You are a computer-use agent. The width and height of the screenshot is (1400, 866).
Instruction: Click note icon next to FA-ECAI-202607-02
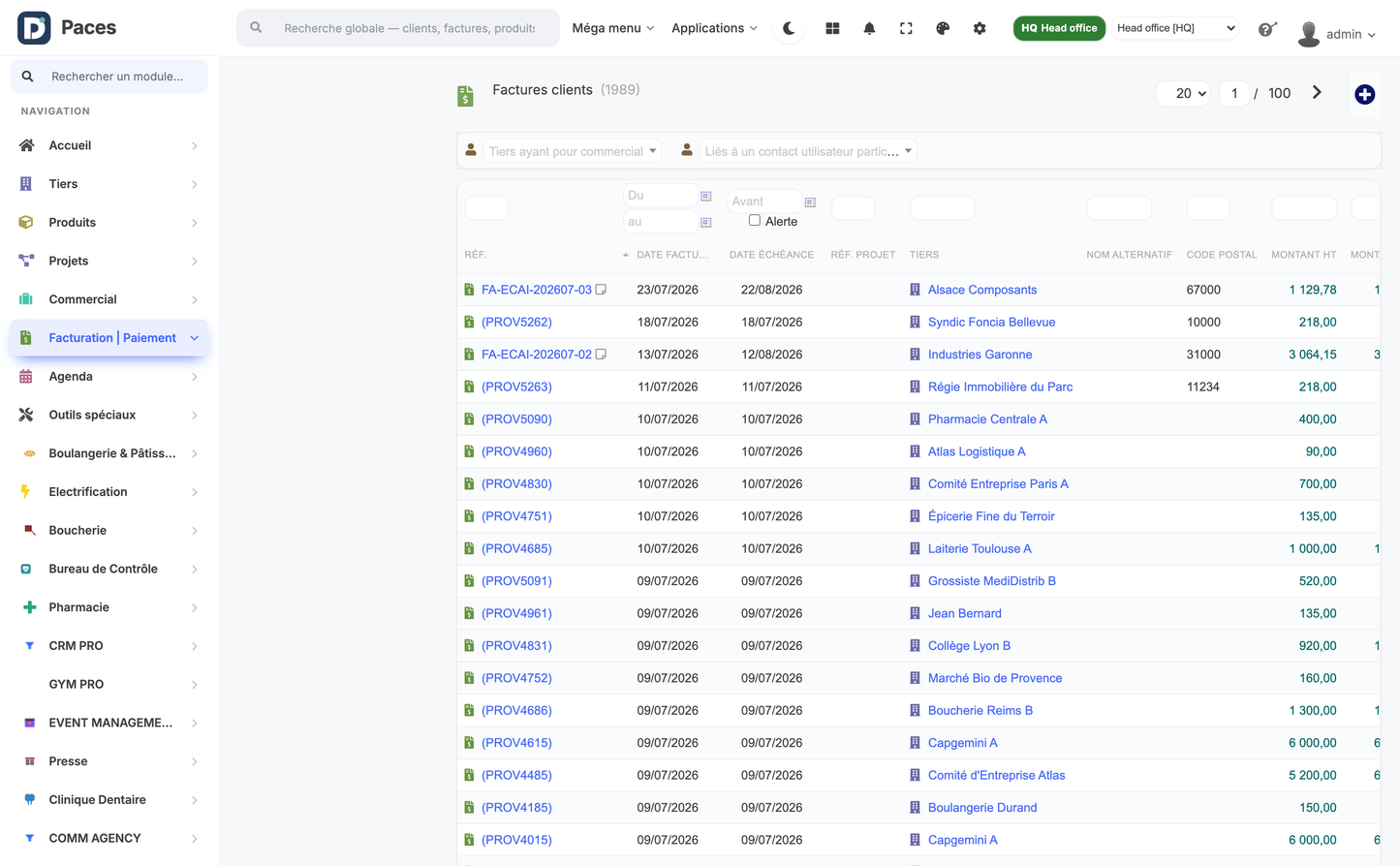tap(601, 355)
